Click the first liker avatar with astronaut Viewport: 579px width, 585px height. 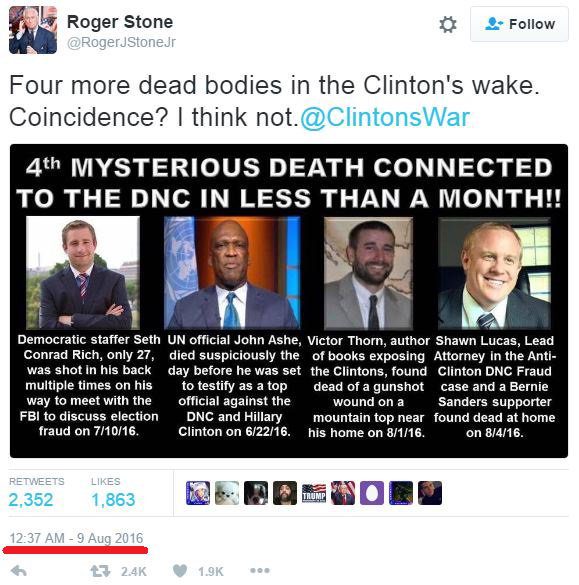coord(198,493)
